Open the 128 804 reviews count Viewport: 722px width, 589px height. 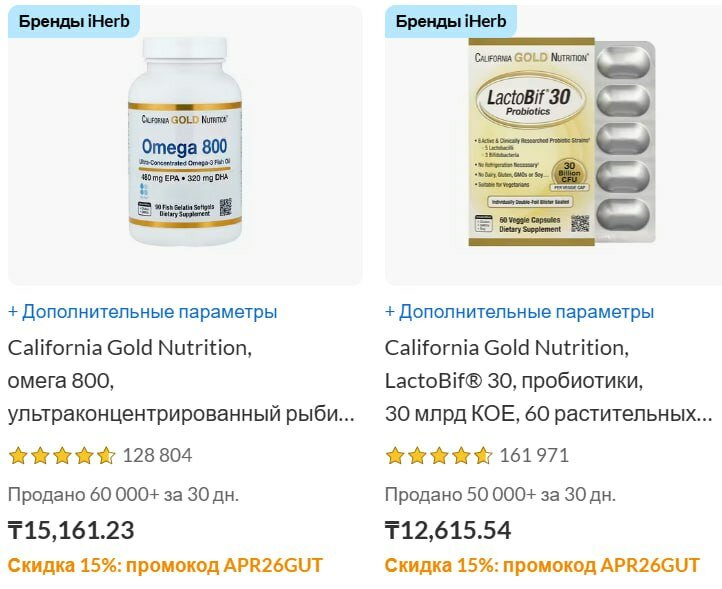(x=157, y=455)
